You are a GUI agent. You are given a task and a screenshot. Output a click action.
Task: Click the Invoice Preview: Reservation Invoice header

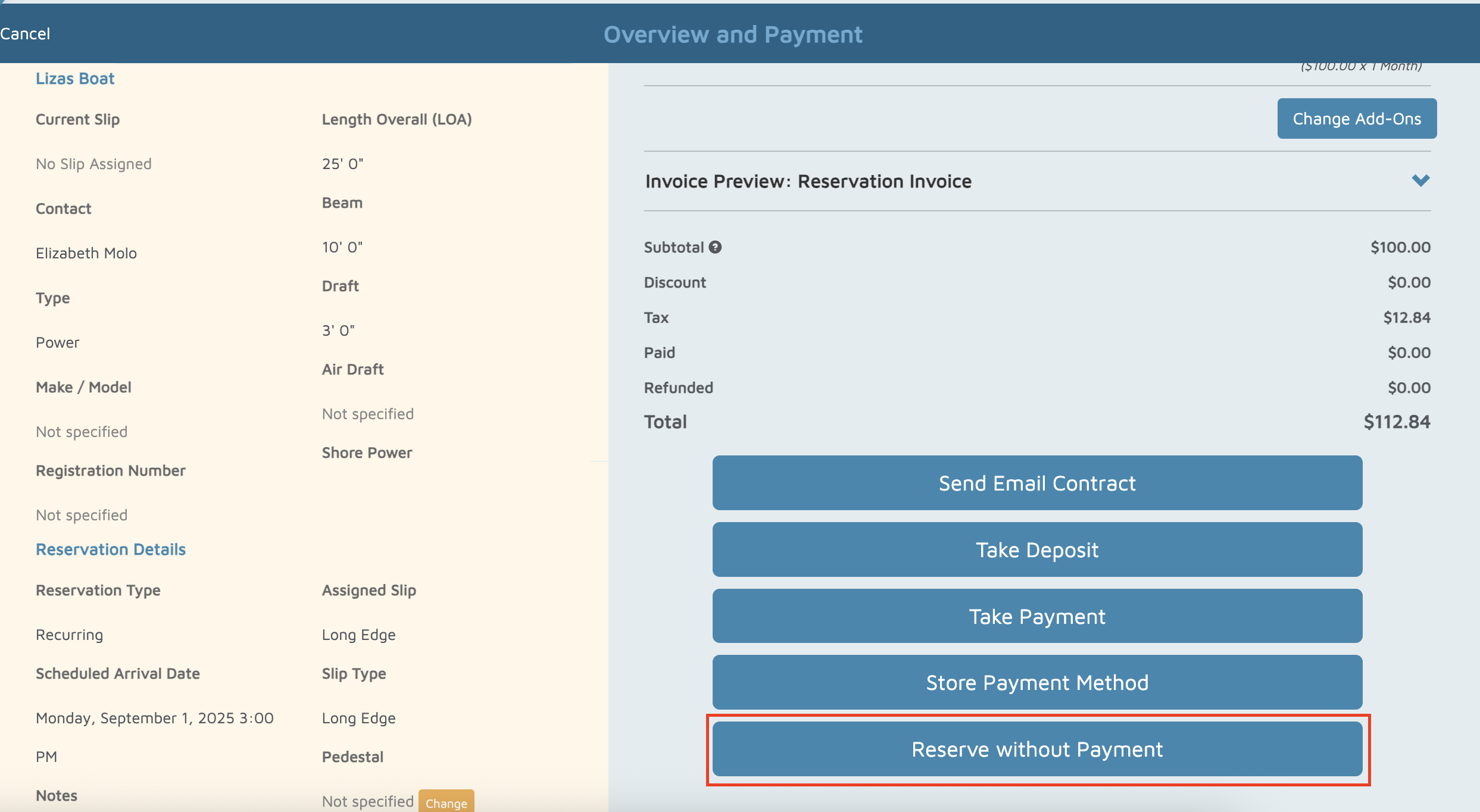click(x=808, y=181)
